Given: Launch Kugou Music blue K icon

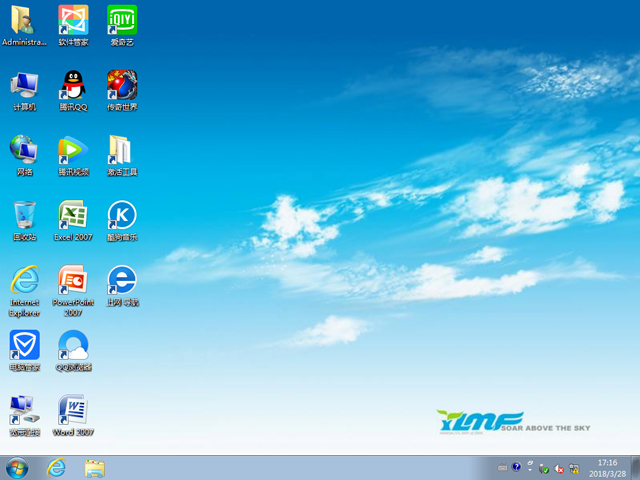Looking at the screenshot, I should click(x=121, y=215).
